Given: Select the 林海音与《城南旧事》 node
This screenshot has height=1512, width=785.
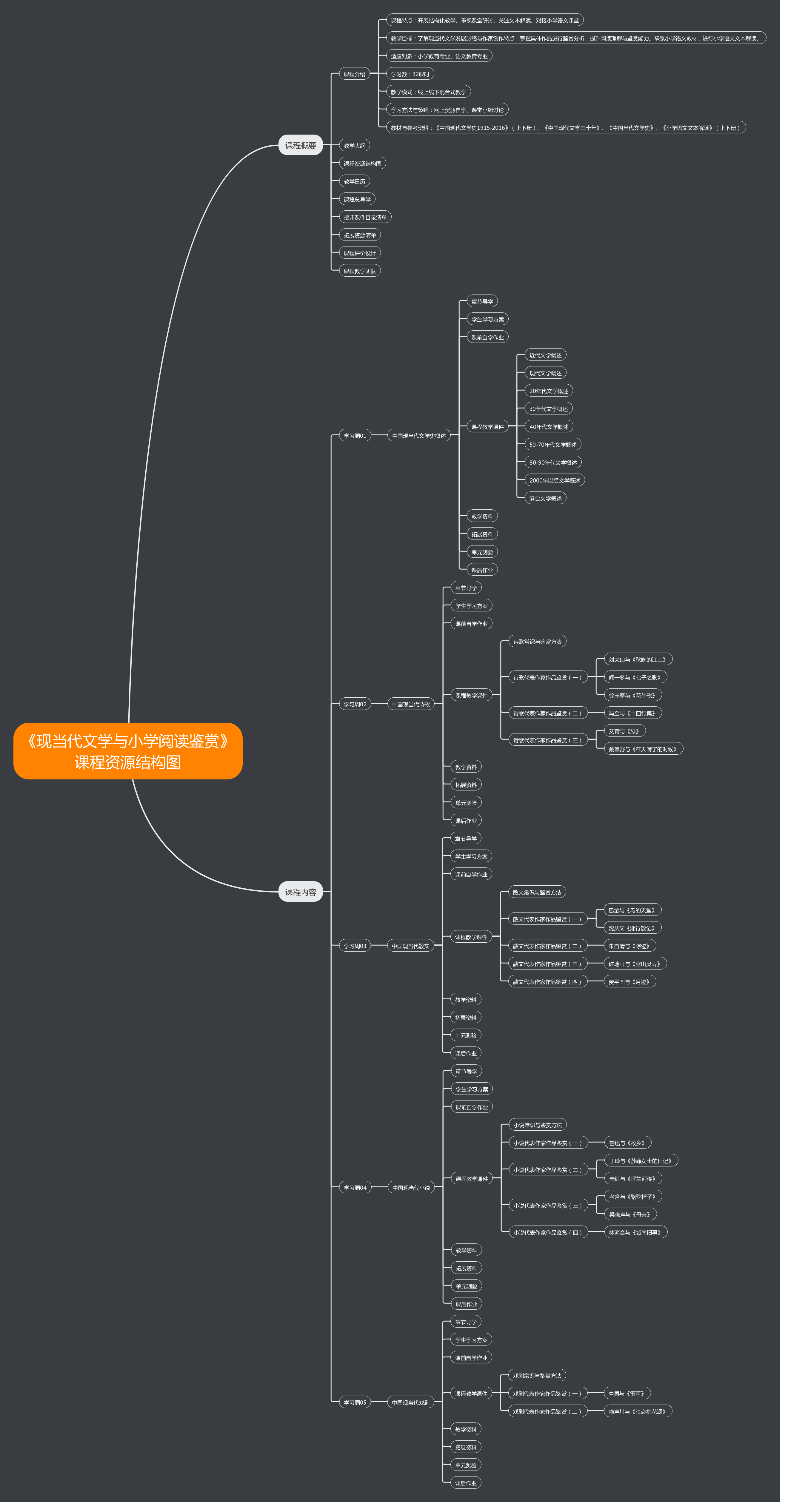Looking at the screenshot, I should (x=635, y=1232).
